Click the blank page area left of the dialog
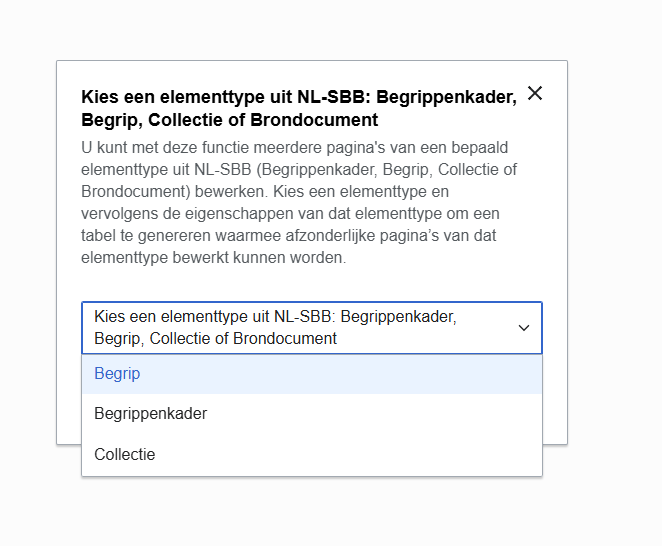Viewport: 662px width, 546px height. [x=27, y=250]
